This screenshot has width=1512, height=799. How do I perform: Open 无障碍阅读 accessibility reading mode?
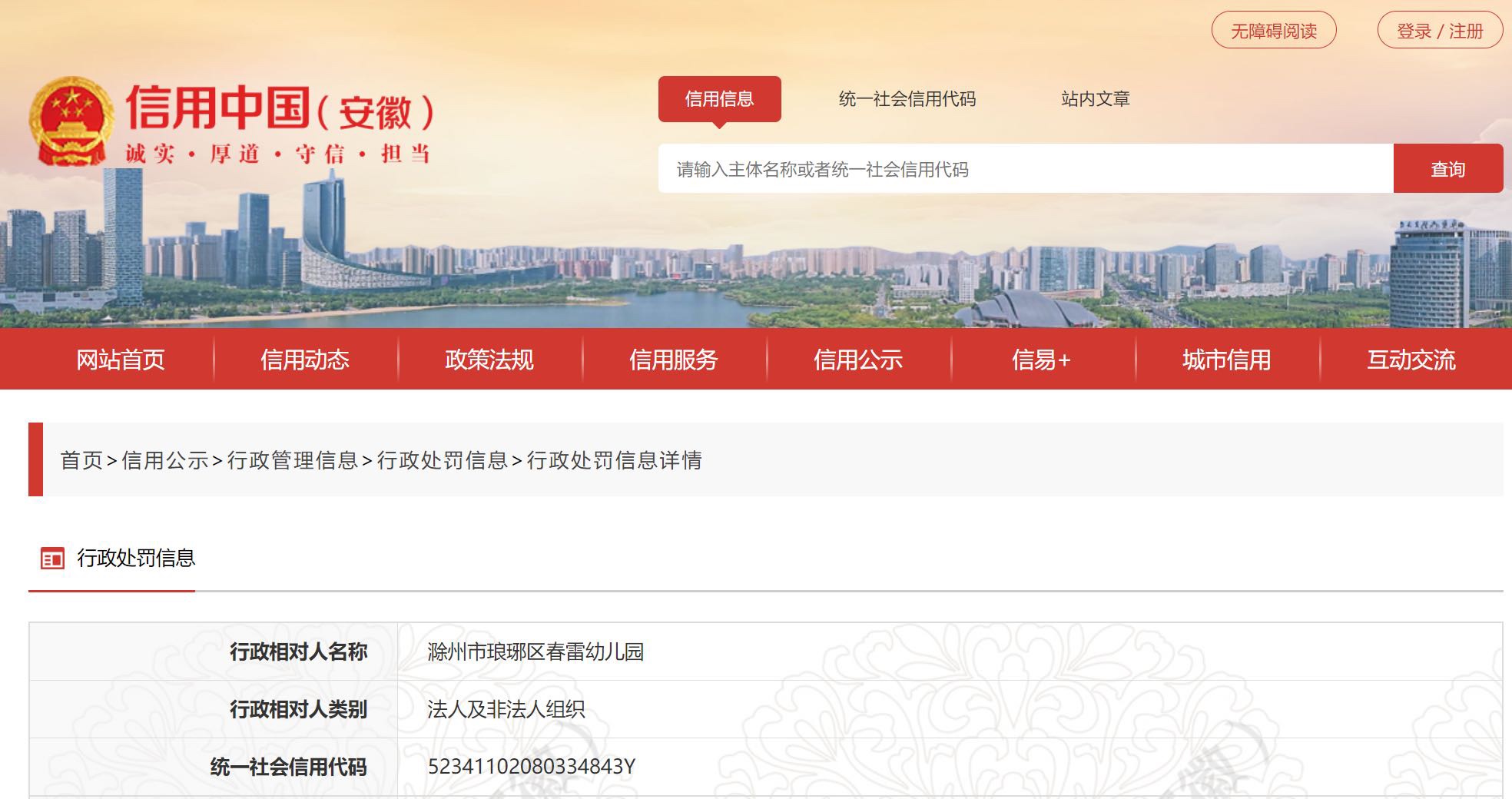pos(1274,31)
